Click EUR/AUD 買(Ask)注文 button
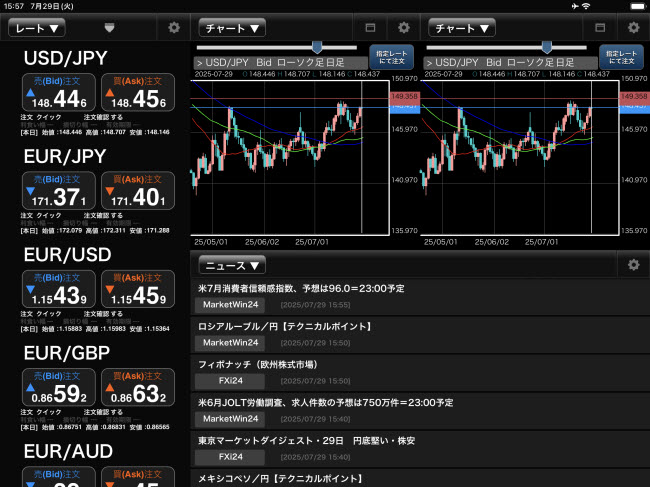650x487 pixels. coord(138,477)
